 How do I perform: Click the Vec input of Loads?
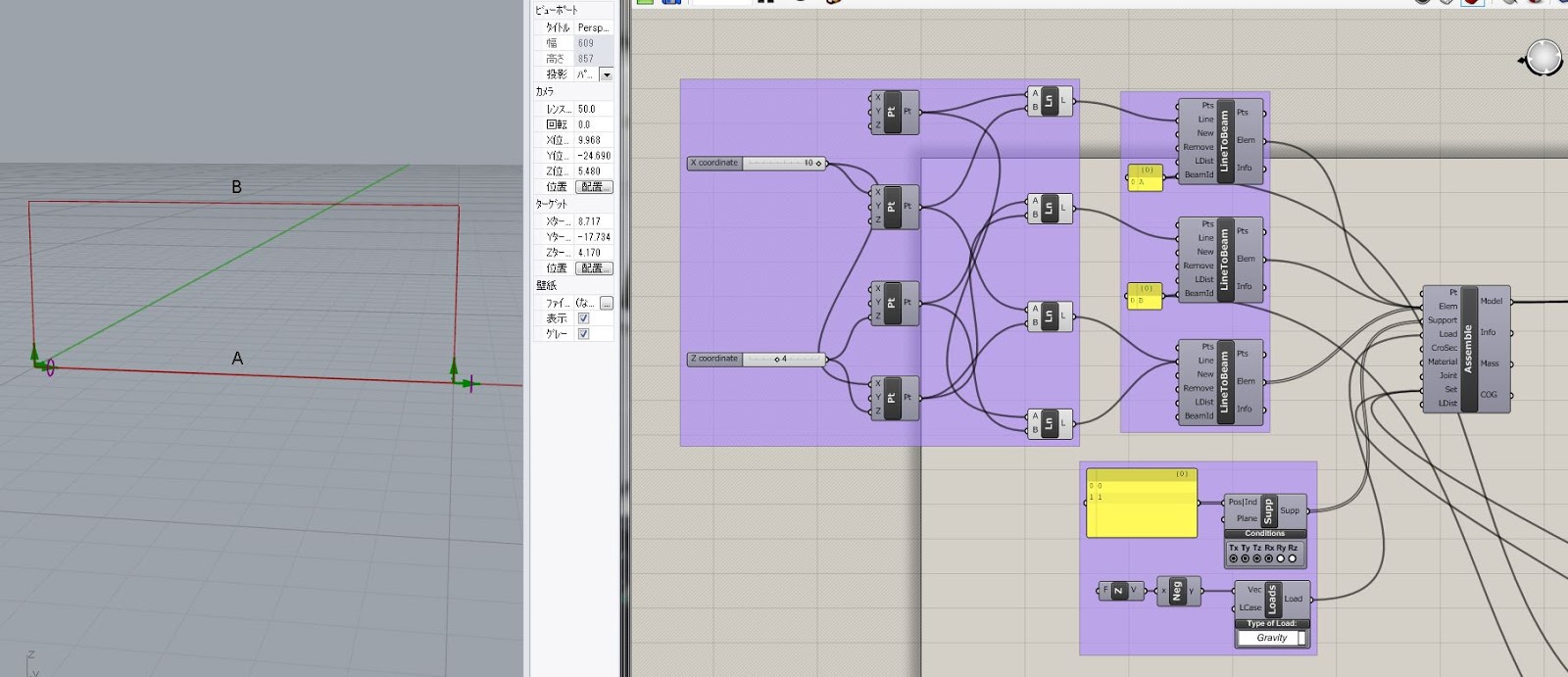pyautogui.click(x=1254, y=590)
